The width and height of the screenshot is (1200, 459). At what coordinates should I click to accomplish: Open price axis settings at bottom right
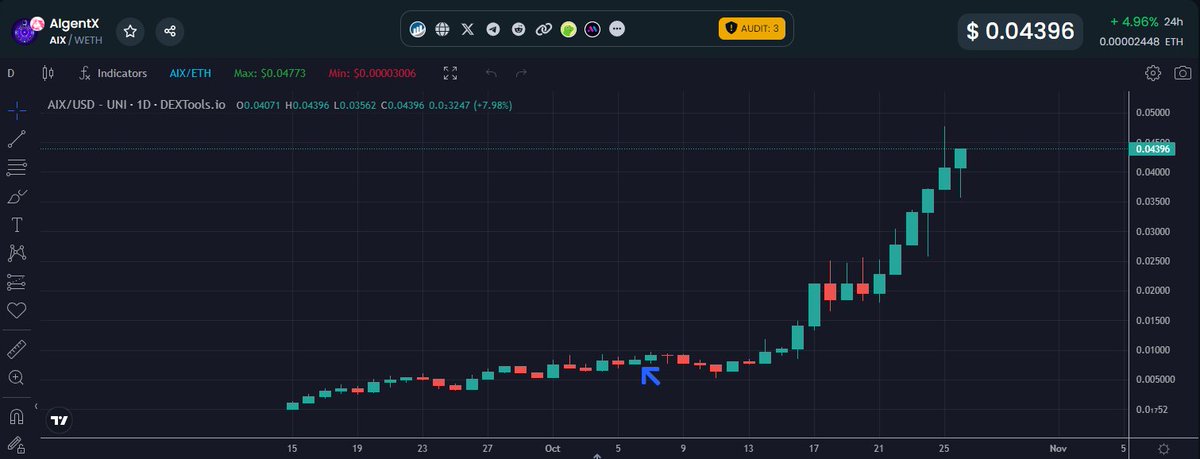click(x=1163, y=449)
